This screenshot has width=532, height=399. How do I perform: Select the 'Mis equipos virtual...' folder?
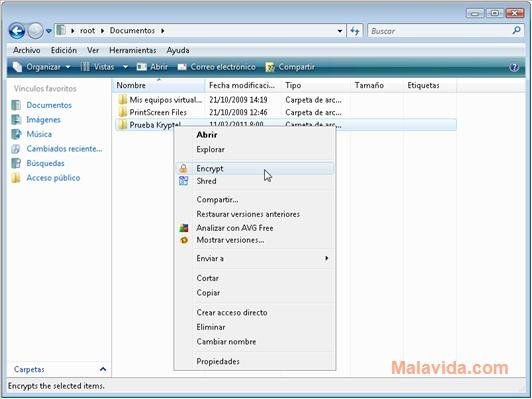166,100
